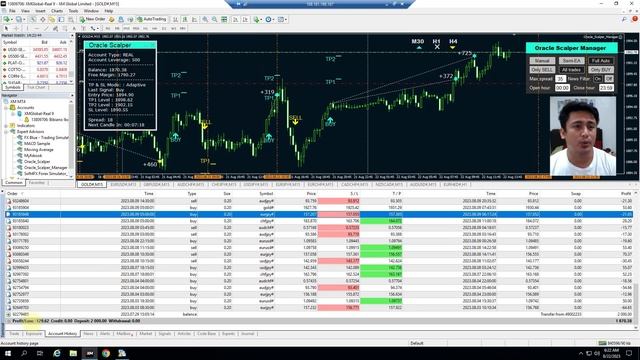
Task: Select the crosshair tool
Action: coord(16,29)
